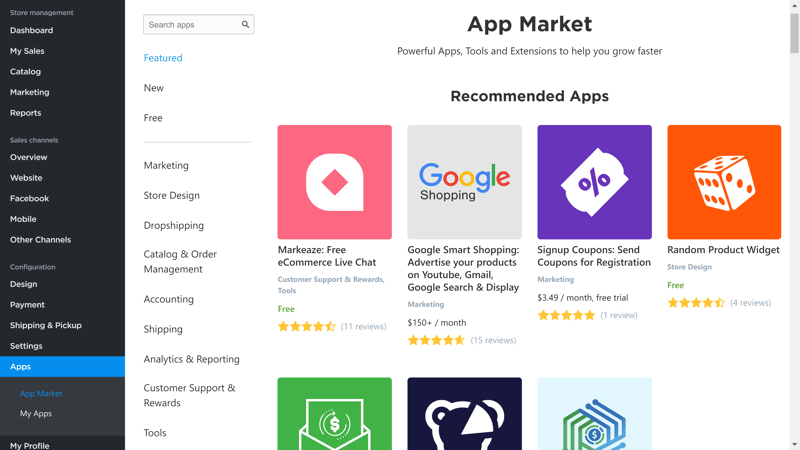Open Analytics & Reporting category
This screenshot has height=450, width=800.
[191, 359]
